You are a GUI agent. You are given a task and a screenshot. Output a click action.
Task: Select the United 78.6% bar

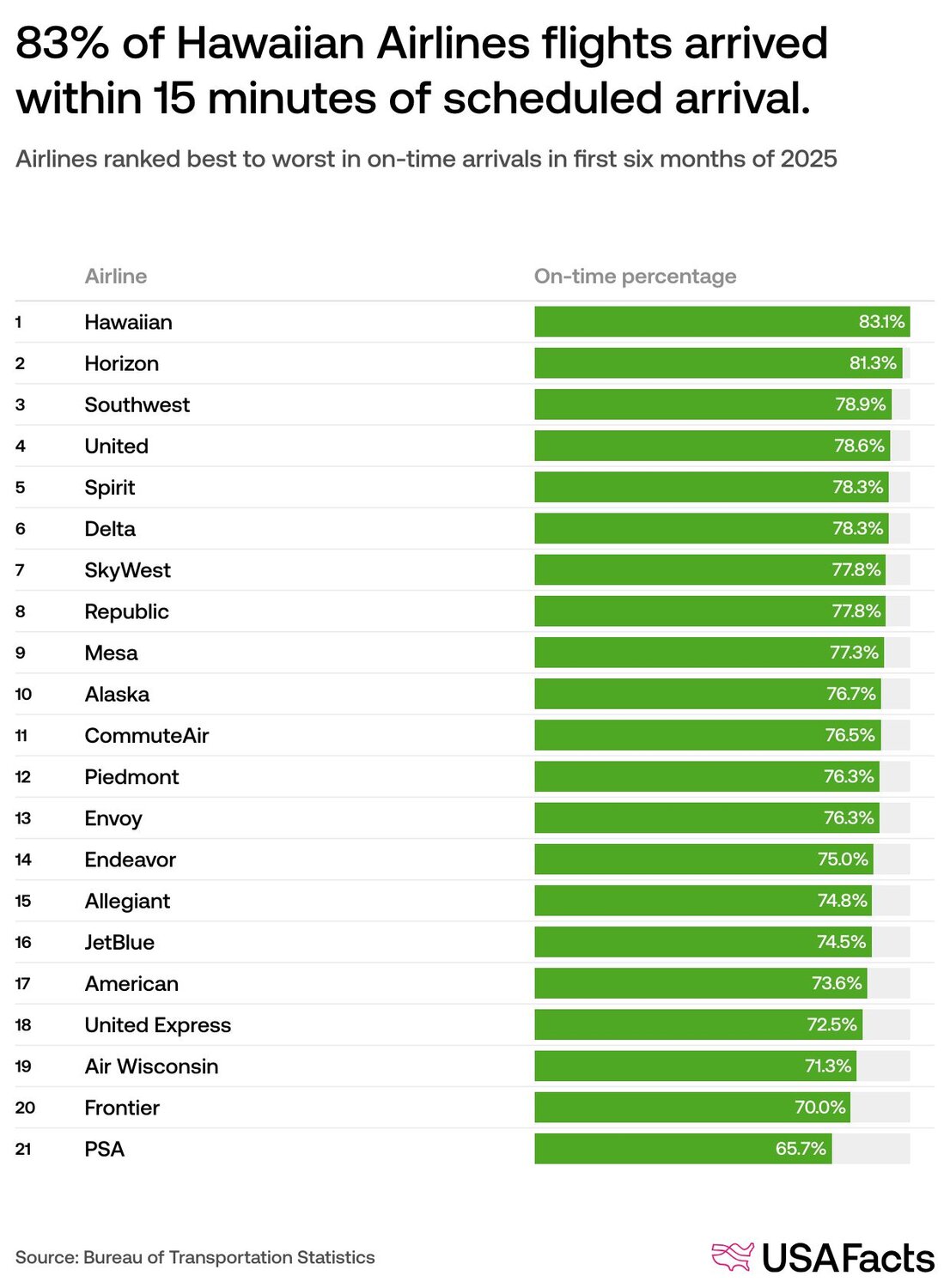pos(712,446)
